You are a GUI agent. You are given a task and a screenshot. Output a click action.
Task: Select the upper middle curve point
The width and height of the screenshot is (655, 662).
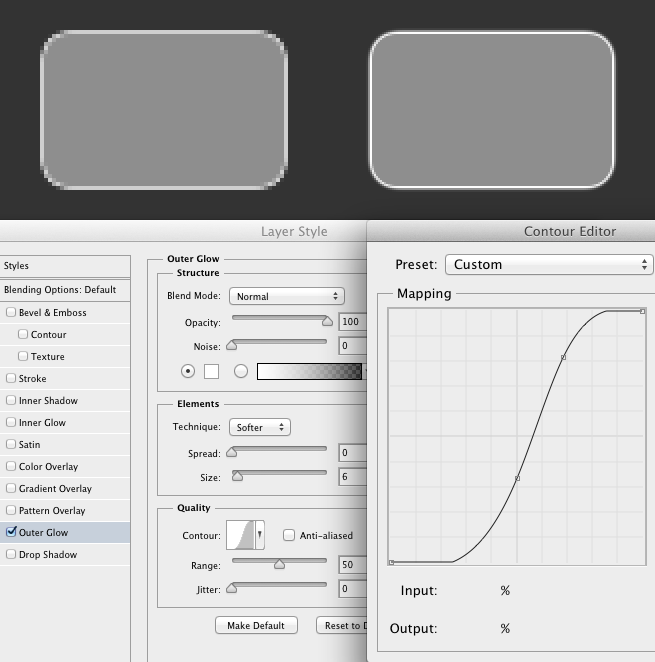point(563,357)
